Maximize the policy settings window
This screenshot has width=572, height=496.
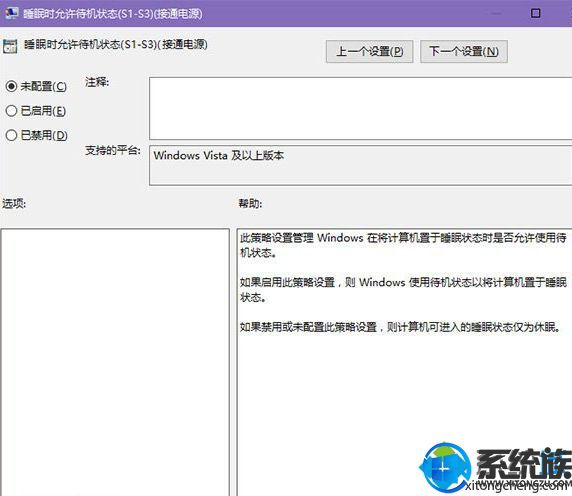pos(536,13)
